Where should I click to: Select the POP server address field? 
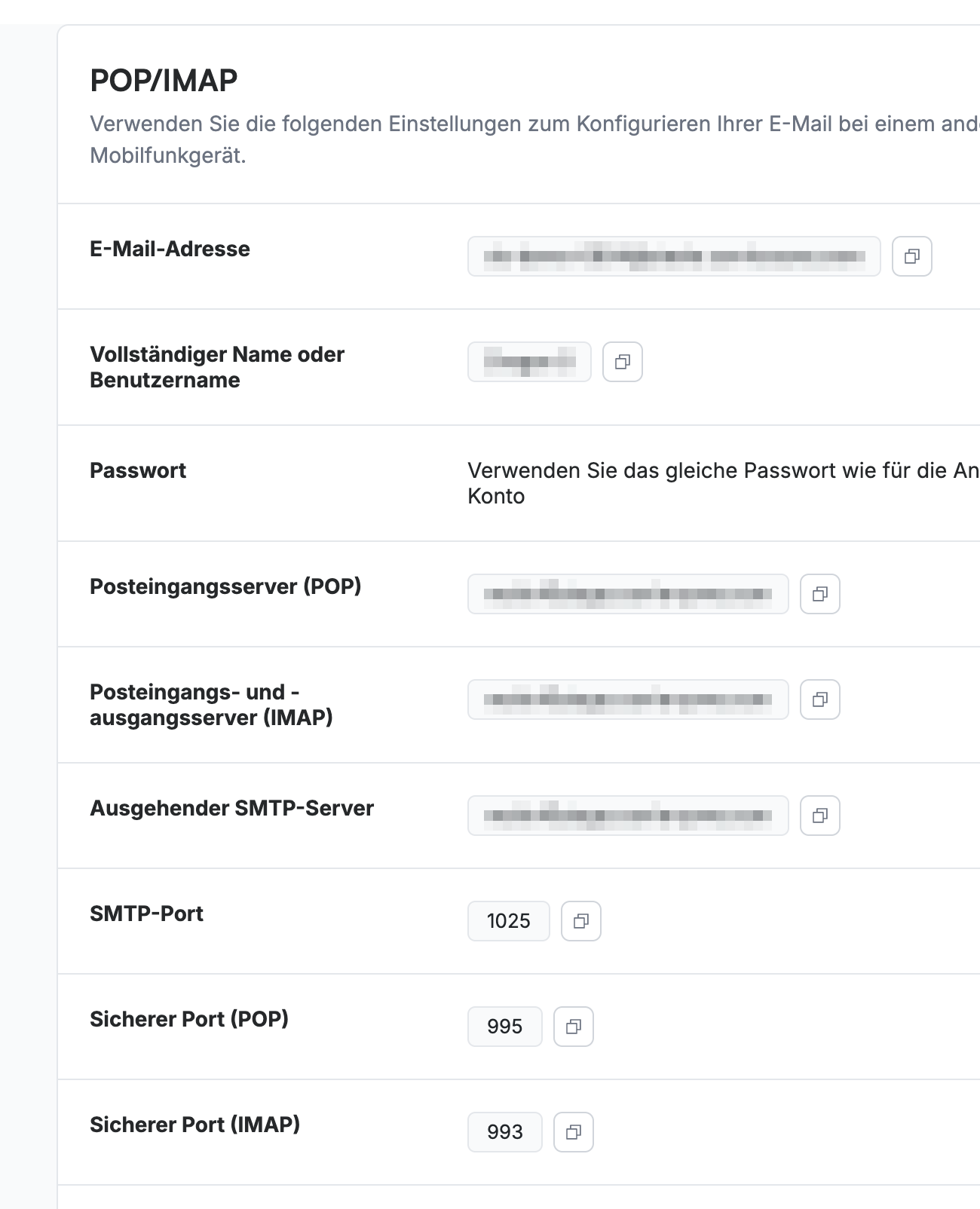click(x=628, y=594)
